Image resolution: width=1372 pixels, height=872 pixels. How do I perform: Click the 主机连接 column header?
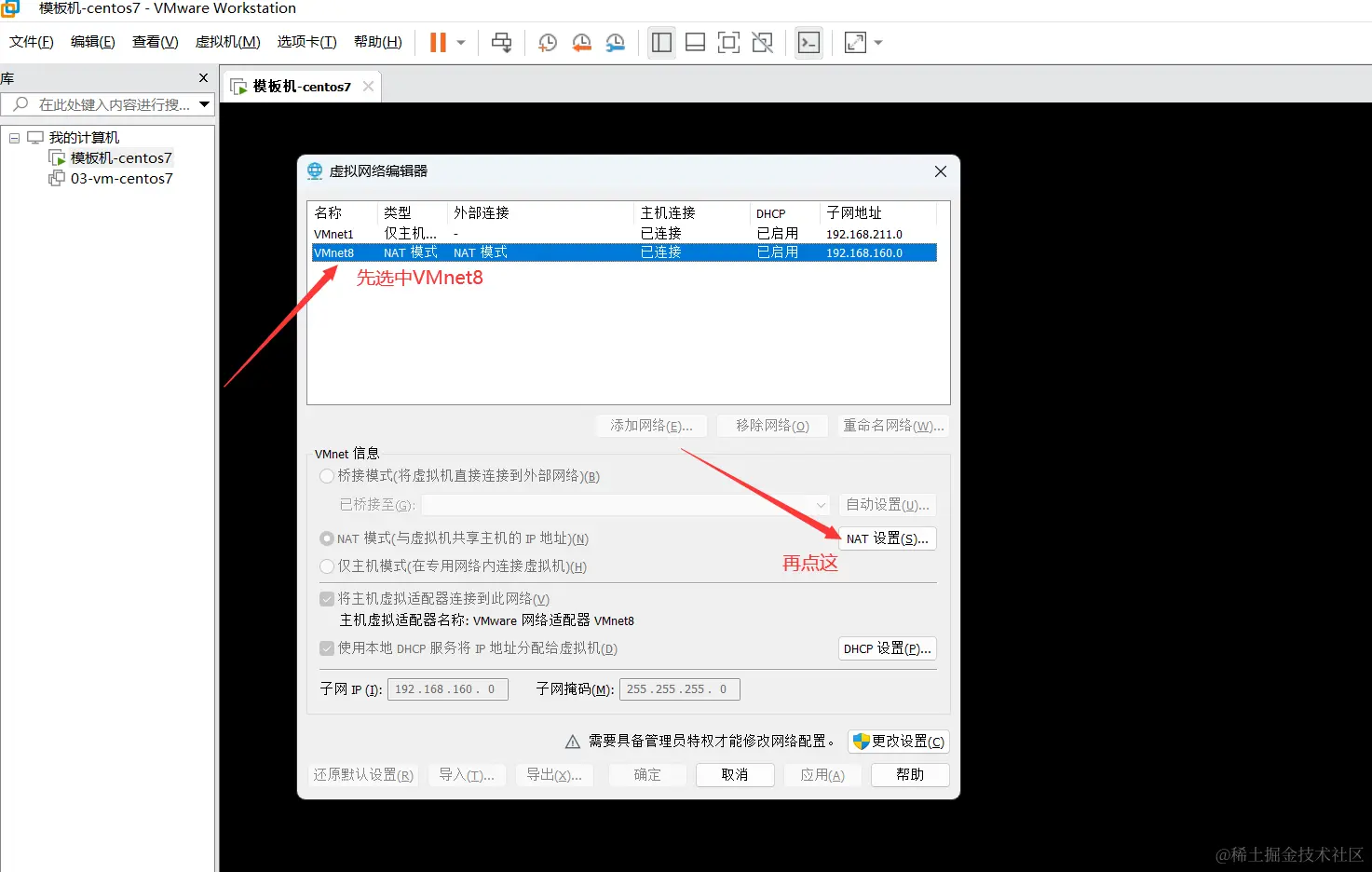pos(668,213)
